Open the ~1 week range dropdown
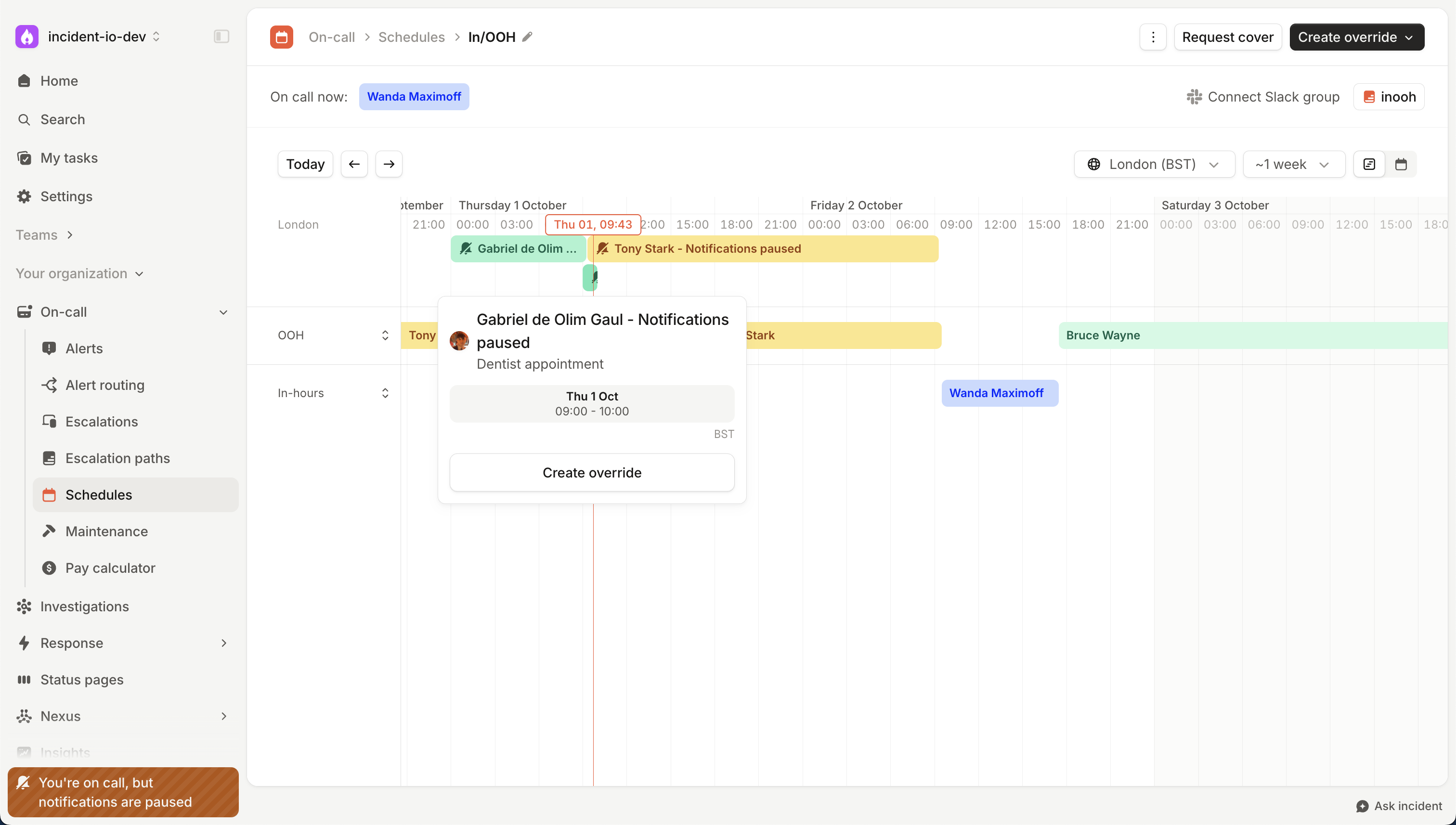 [1293, 164]
